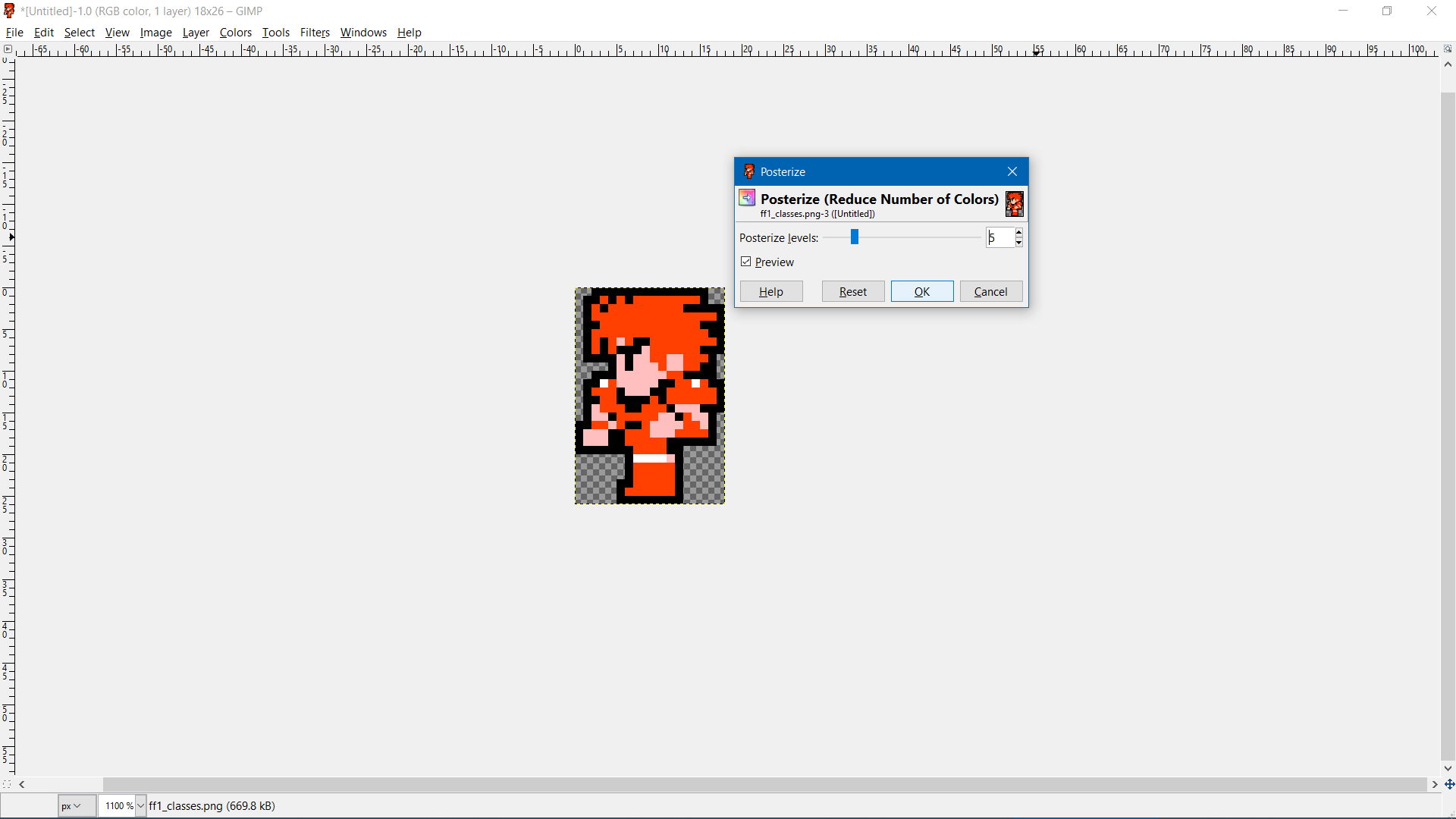Click the Reset button in Posterize

(852, 291)
